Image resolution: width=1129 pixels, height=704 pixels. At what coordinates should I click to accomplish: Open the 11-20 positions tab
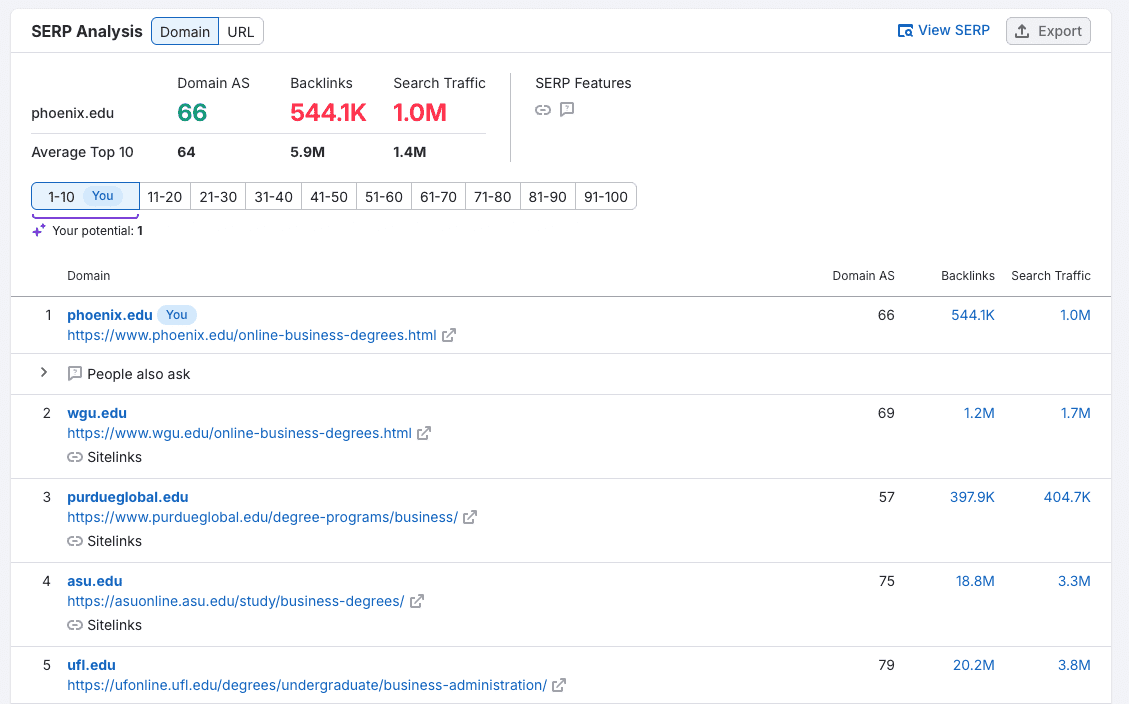pyautogui.click(x=165, y=196)
